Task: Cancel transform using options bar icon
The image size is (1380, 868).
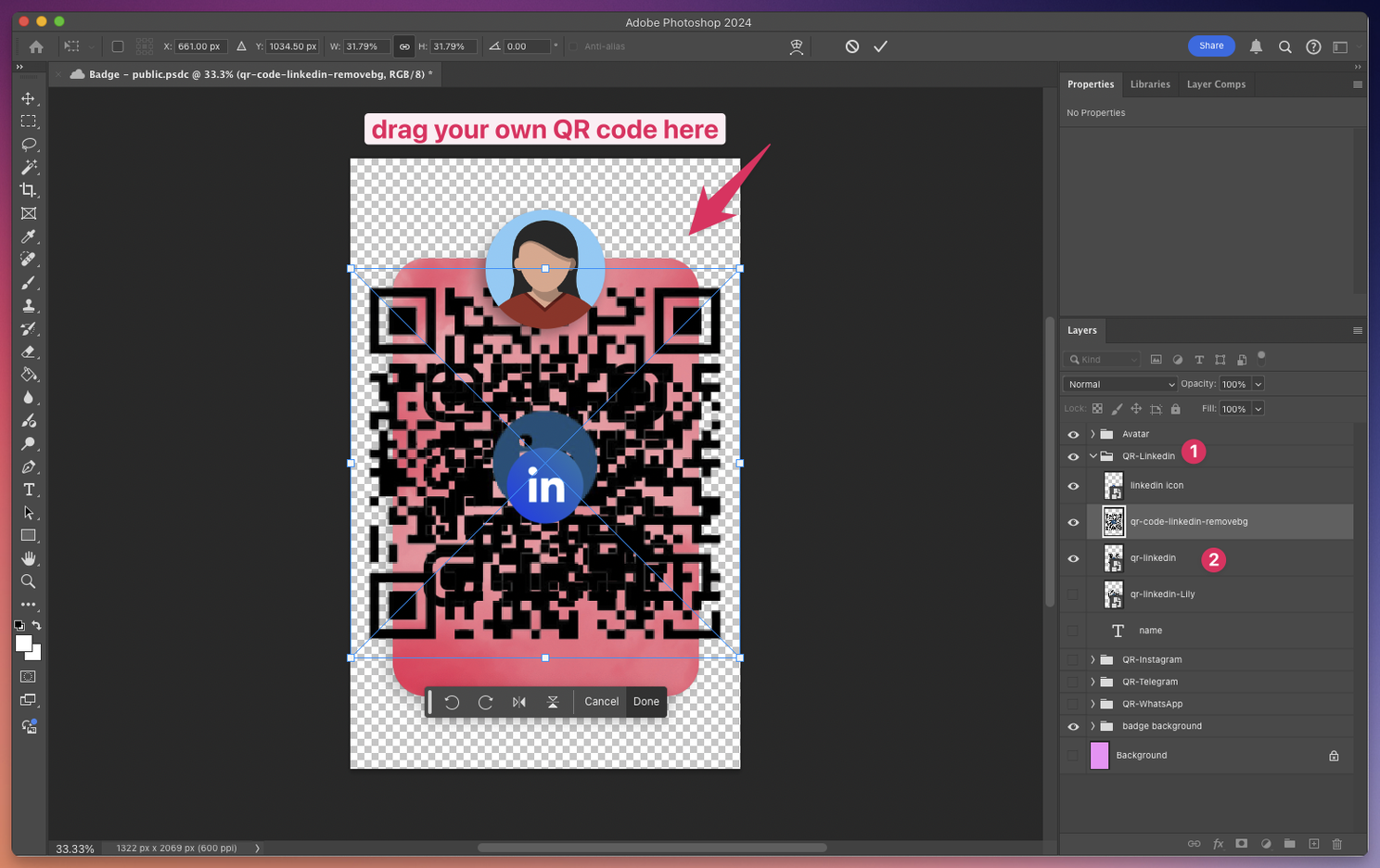Action: [x=851, y=46]
